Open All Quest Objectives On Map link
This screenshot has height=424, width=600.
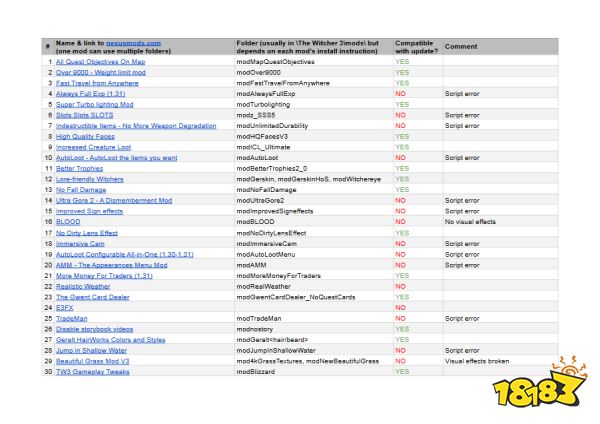[98, 62]
